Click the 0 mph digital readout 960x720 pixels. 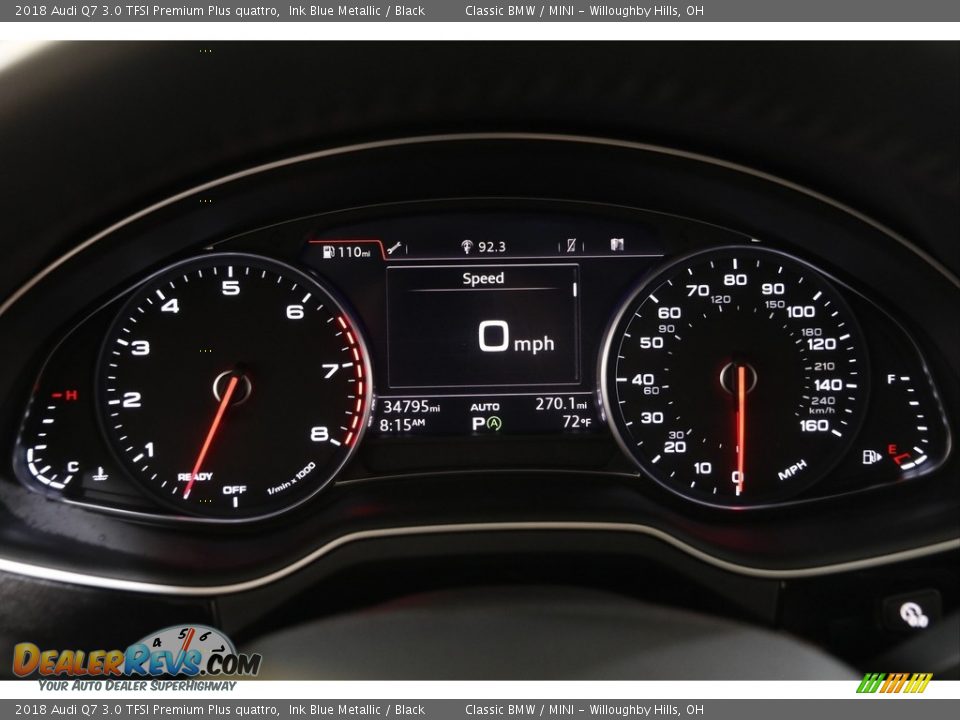click(x=516, y=337)
